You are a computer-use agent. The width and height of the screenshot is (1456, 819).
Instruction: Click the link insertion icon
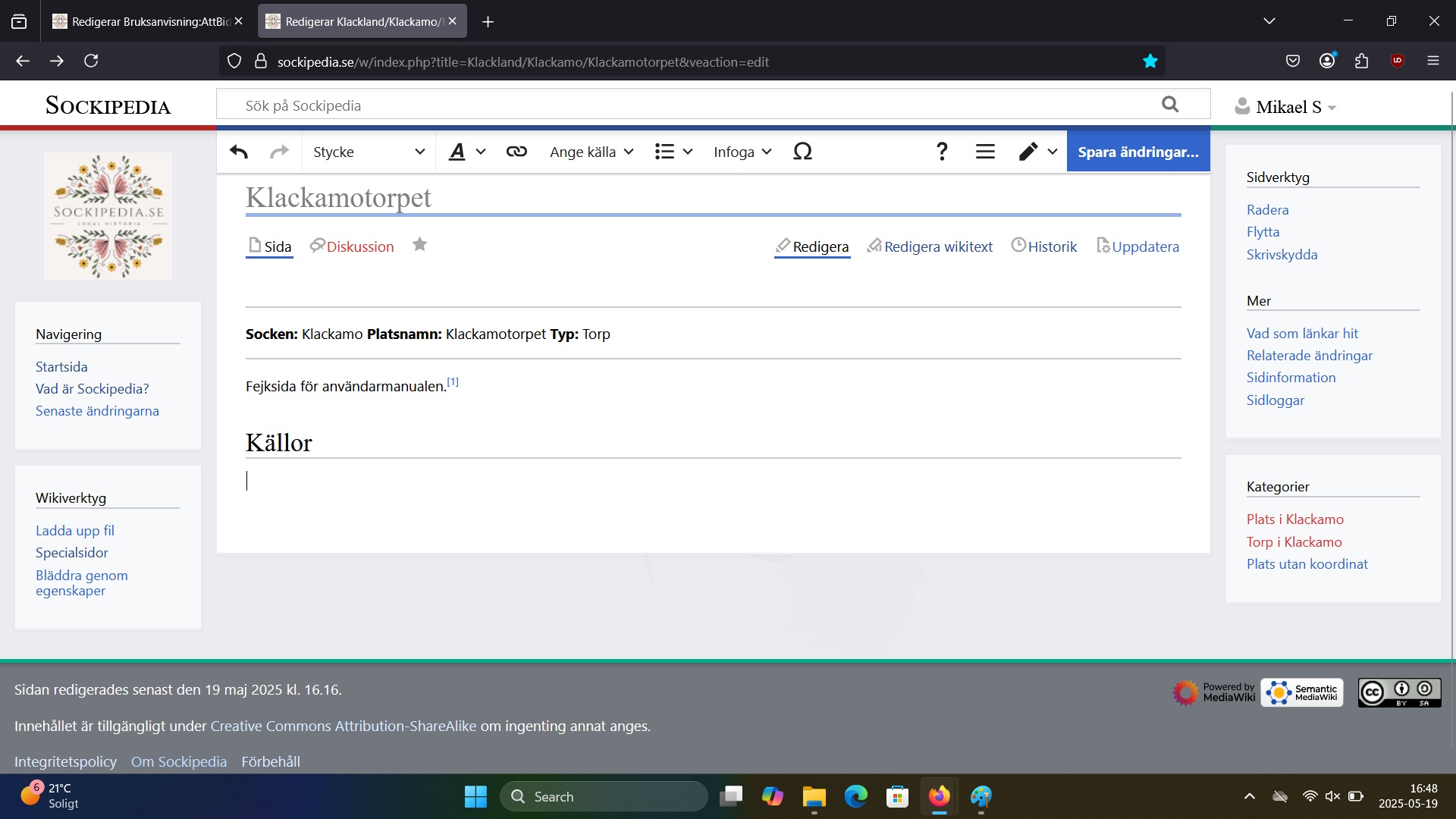tap(516, 152)
